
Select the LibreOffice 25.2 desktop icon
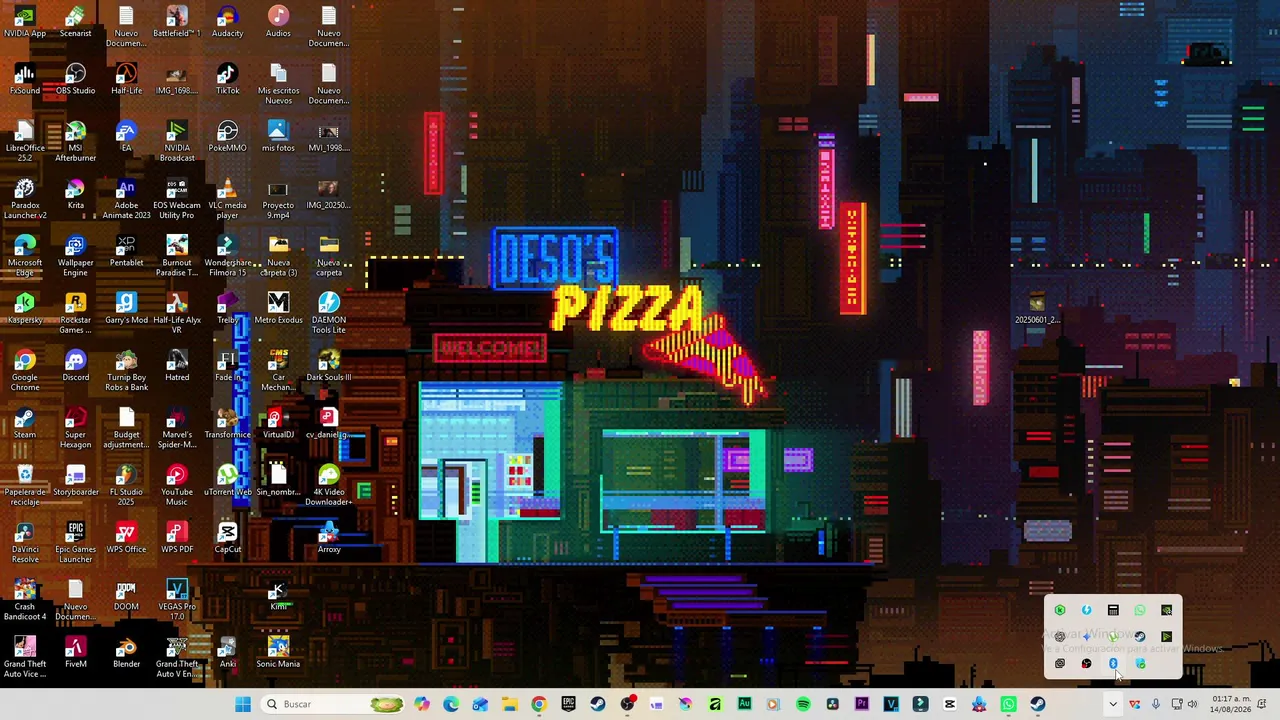(25, 142)
